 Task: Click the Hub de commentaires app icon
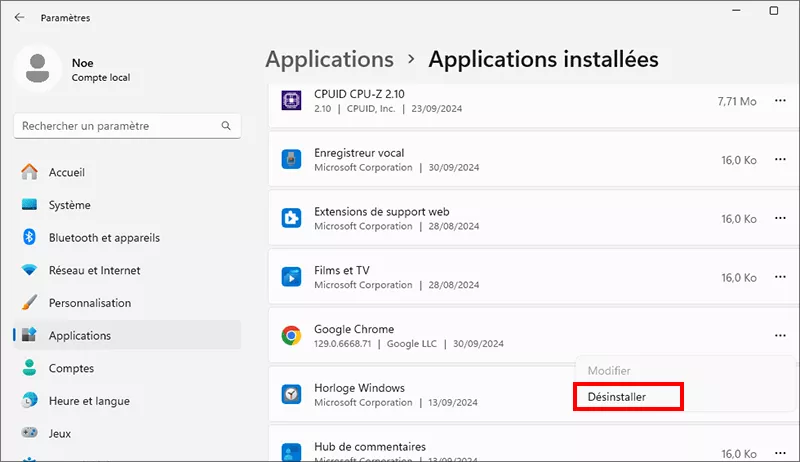[x=291, y=452]
